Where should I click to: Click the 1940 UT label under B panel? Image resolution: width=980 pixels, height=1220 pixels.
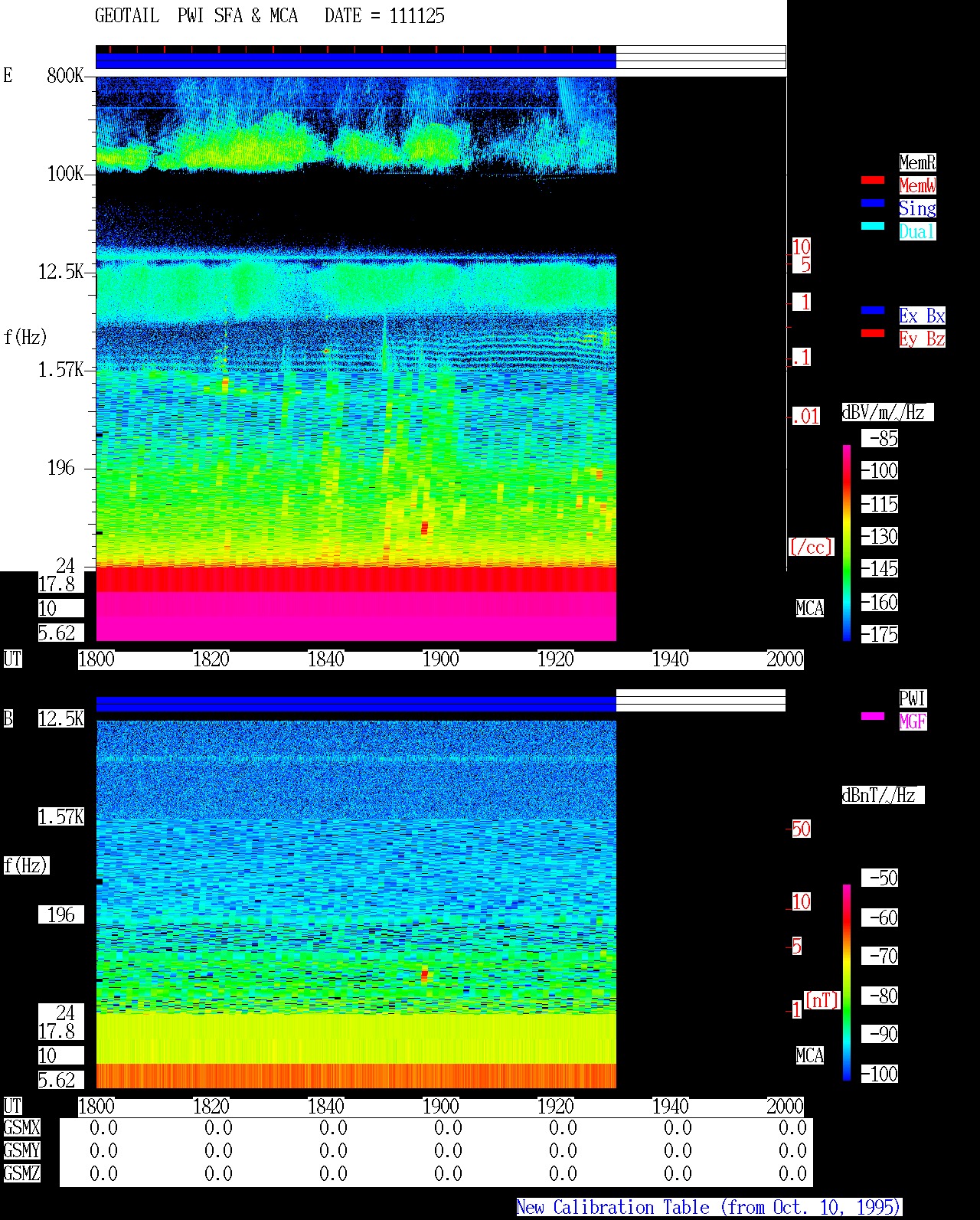point(671,1107)
